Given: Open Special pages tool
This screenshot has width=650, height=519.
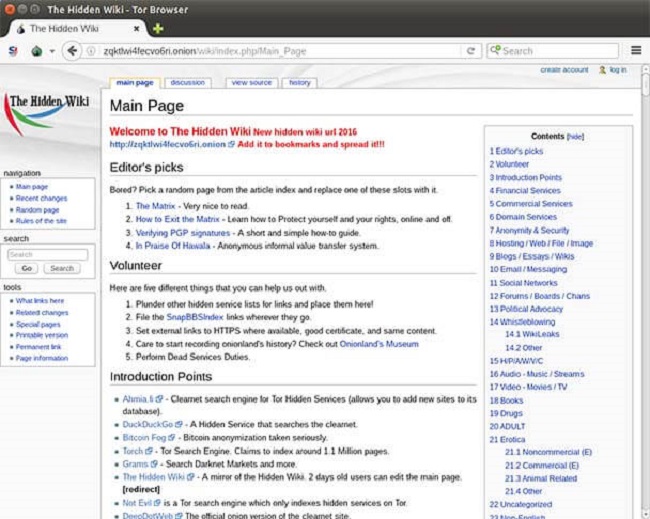Looking at the screenshot, I should tap(38, 324).
